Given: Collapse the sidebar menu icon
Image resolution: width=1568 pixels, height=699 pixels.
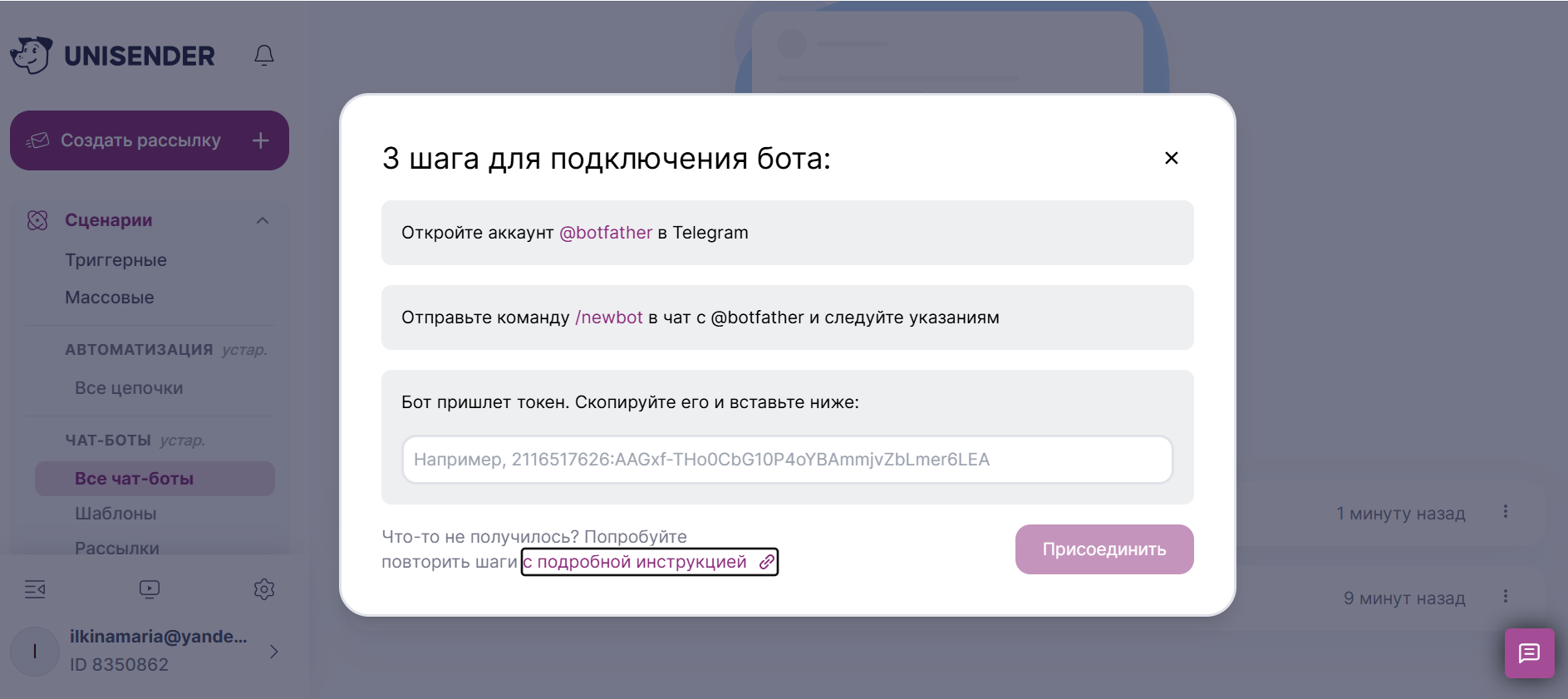Looking at the screenshot, I should 35,589.
